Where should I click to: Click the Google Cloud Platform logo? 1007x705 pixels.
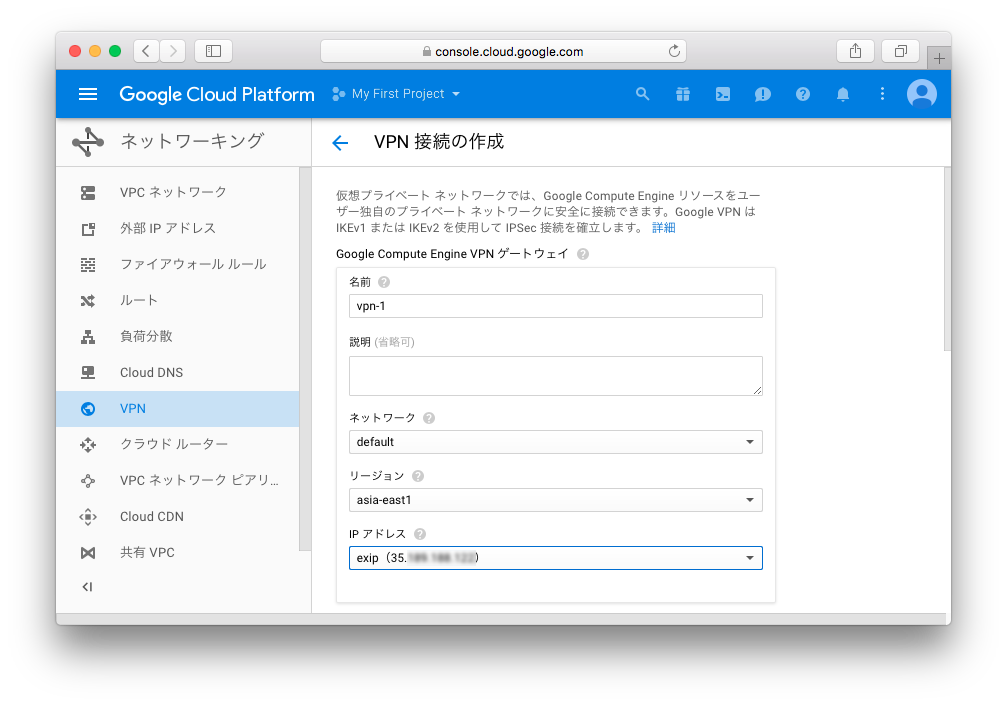[x=216, y=94]
